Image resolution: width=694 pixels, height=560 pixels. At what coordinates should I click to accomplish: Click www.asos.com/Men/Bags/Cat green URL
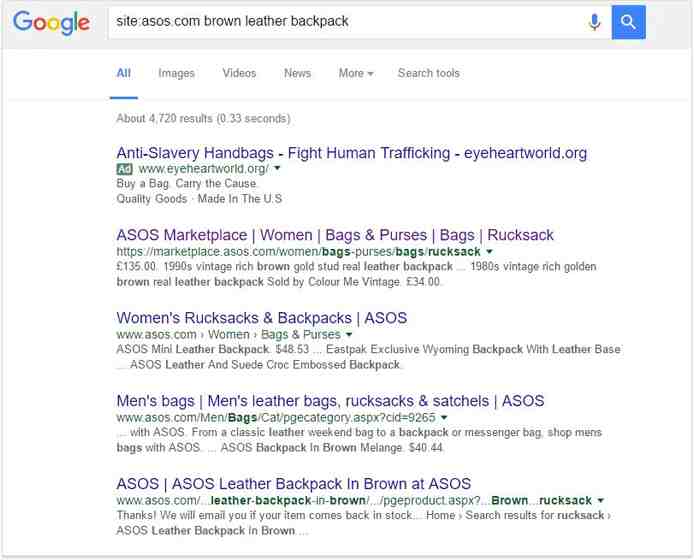276,417
